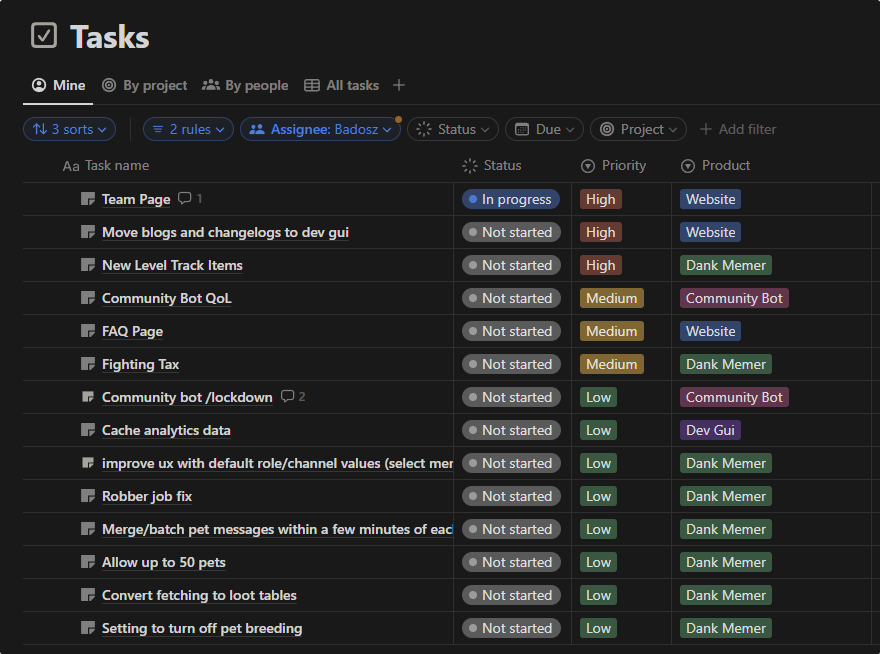The width and height of the screenshot is (880, 654).
Task: Click the page icon beside Cache analytics data
Action: (x=88, y=430)
